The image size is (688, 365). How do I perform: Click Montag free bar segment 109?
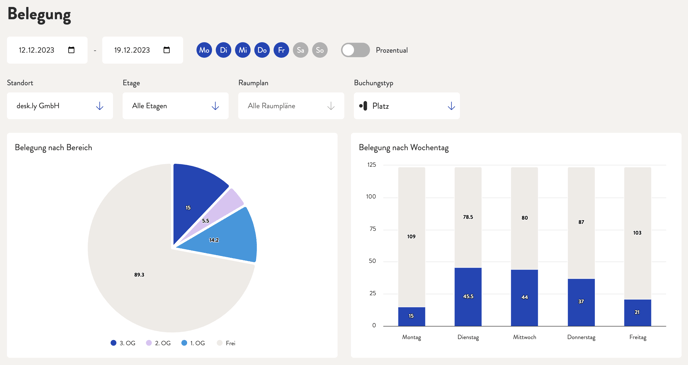412,237
